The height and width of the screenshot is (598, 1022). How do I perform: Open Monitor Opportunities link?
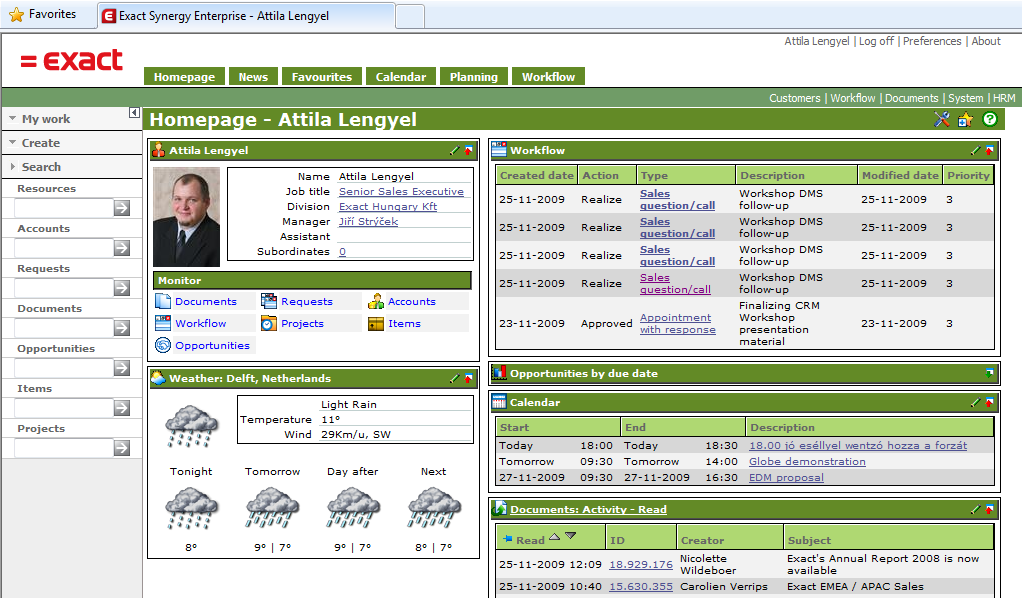(212, 346)
